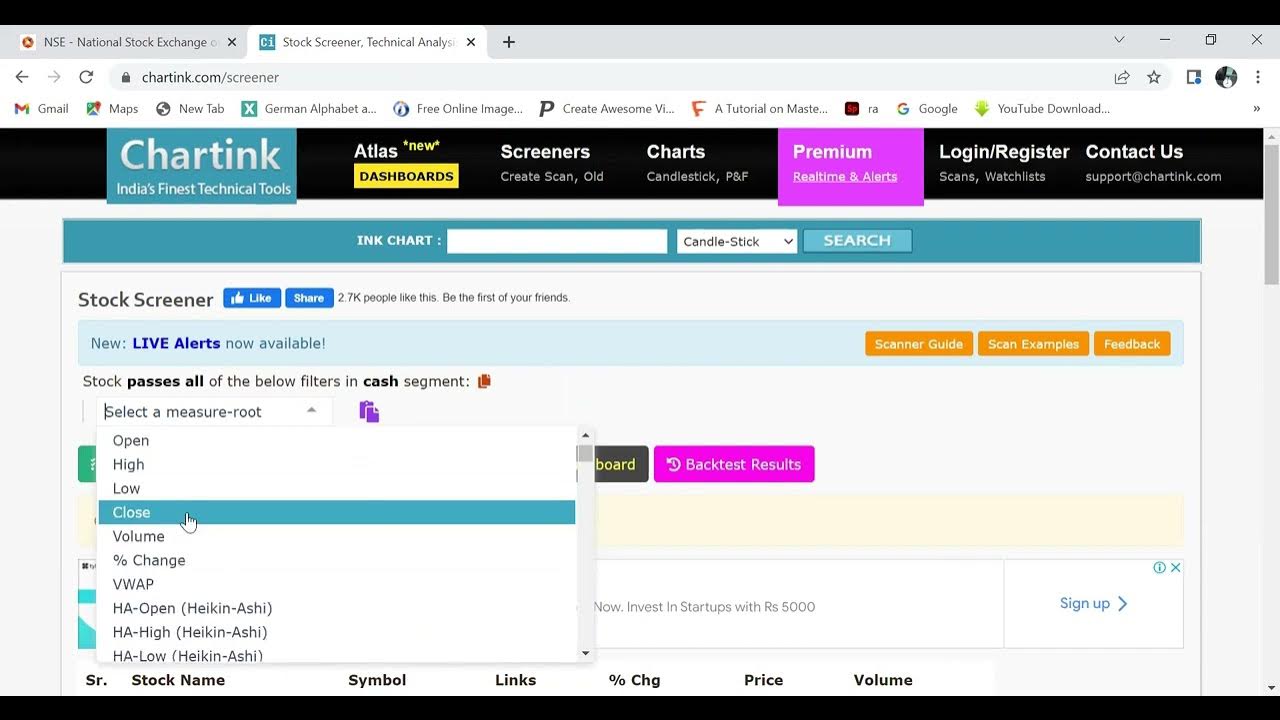This screenshot has width=1280, height=720.
Task: Click the Facebook Share button
Action: click(x=309, y=298)
